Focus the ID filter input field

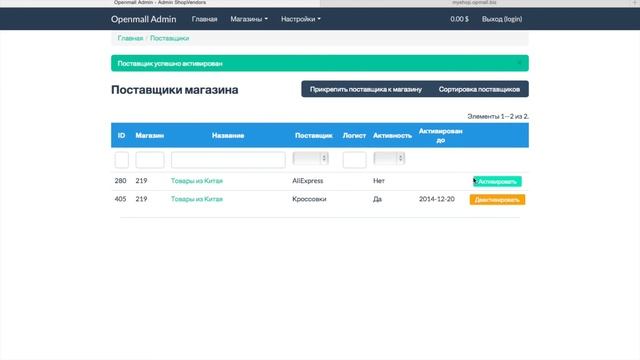point(122,160)
